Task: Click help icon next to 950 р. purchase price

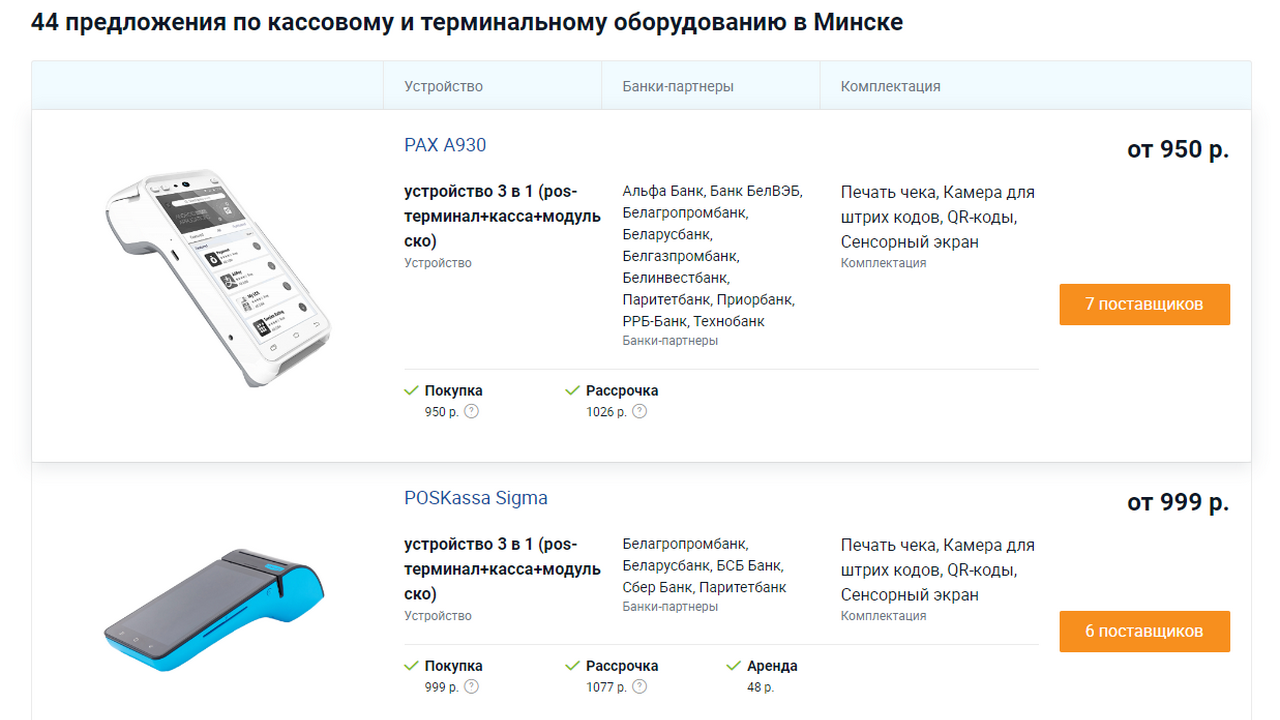Action: 472,411
